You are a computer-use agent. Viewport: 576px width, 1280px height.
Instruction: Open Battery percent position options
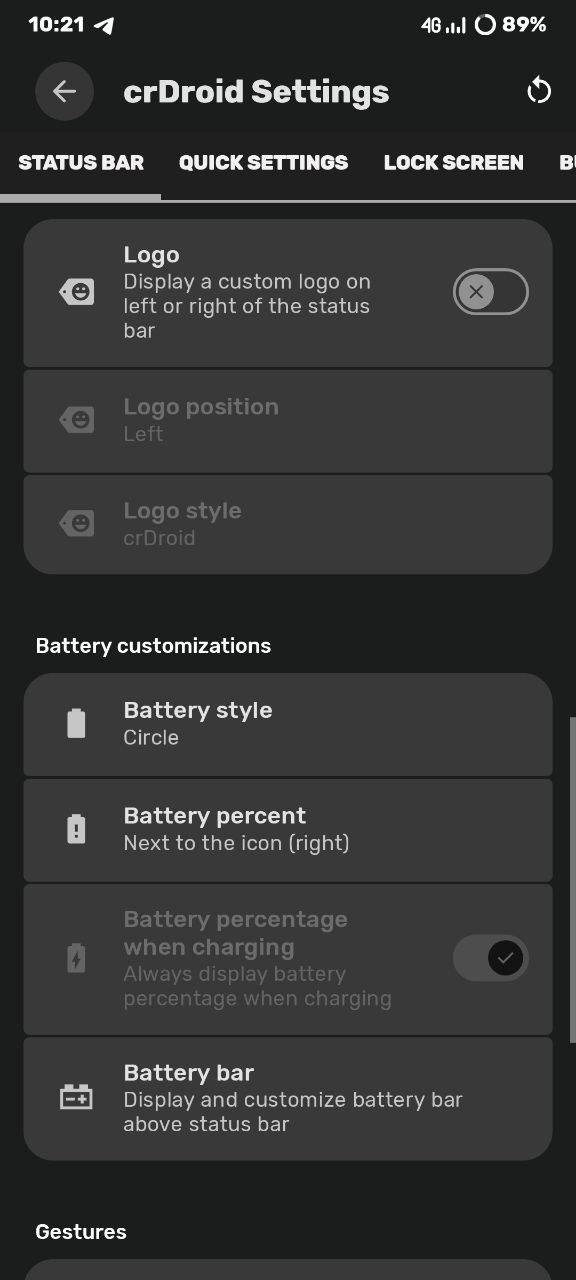[288, 830]
